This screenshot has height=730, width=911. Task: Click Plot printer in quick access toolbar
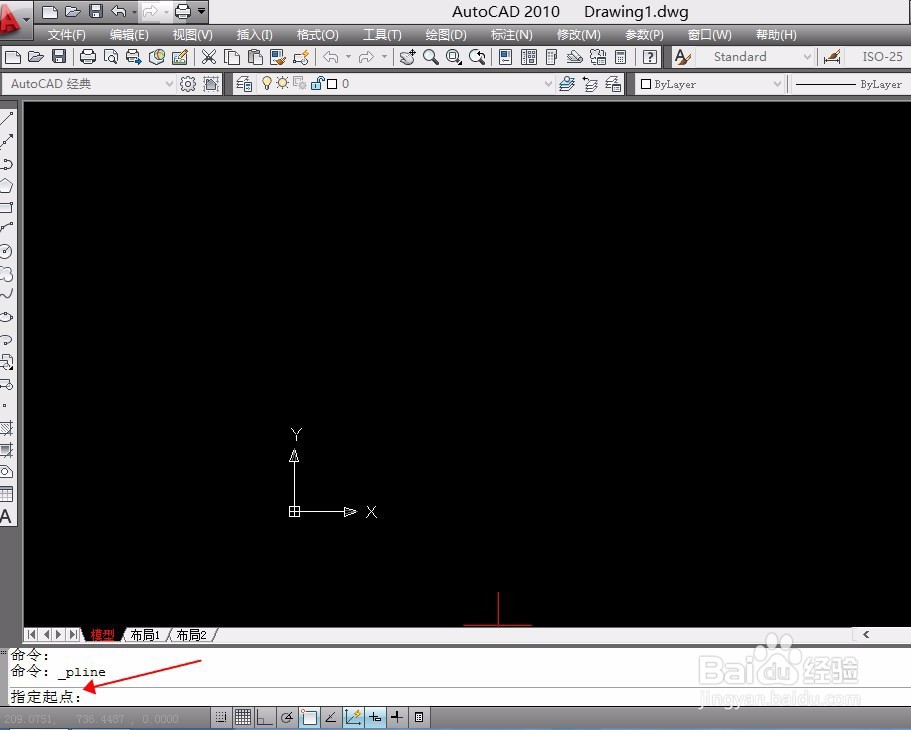[x=182, y=11]
